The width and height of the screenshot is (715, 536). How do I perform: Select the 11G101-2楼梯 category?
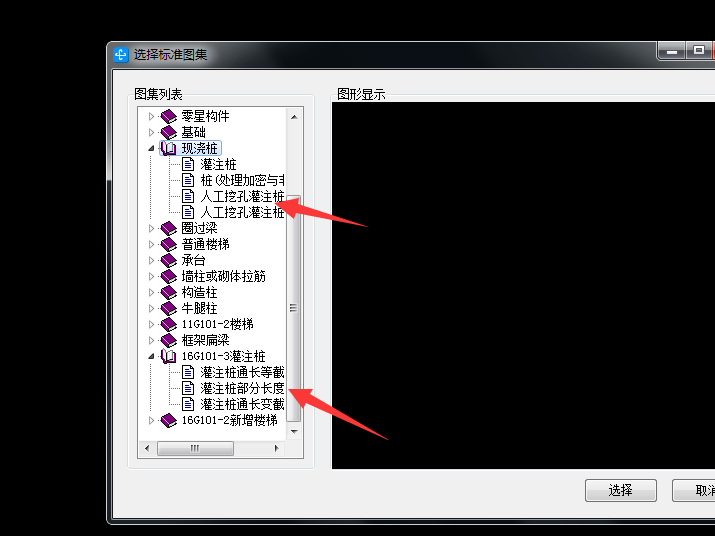218,324
